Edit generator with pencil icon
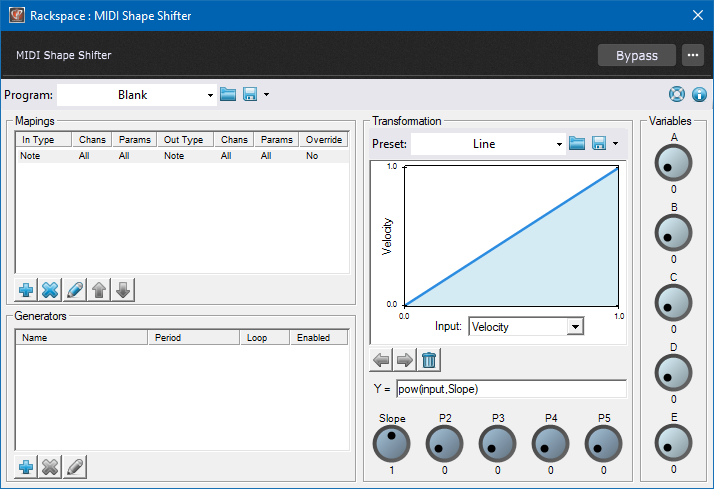 tap(75, 467)
